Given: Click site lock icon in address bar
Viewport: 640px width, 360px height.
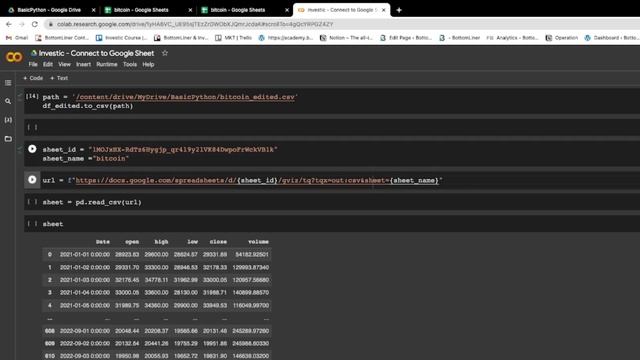Looking at the screenshot, I should click(x=51, y=24).
